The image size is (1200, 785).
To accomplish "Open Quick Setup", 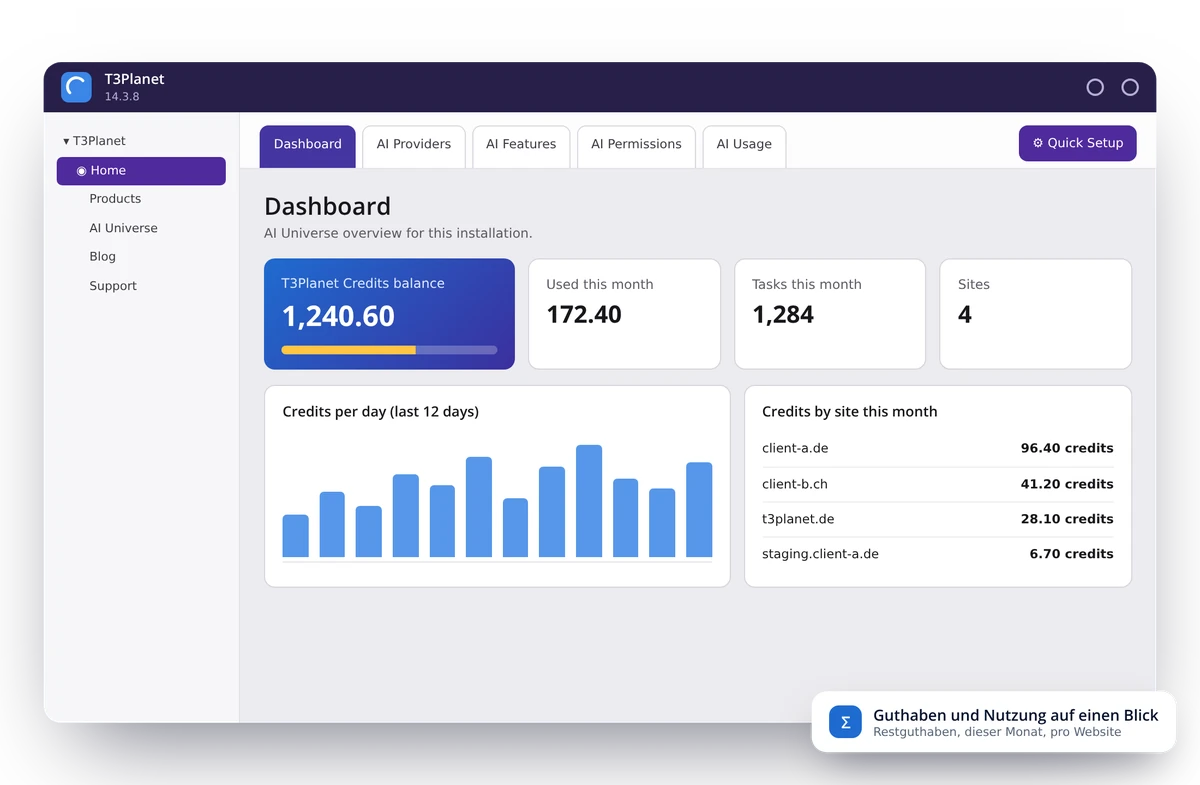I will coord(1078,143).
